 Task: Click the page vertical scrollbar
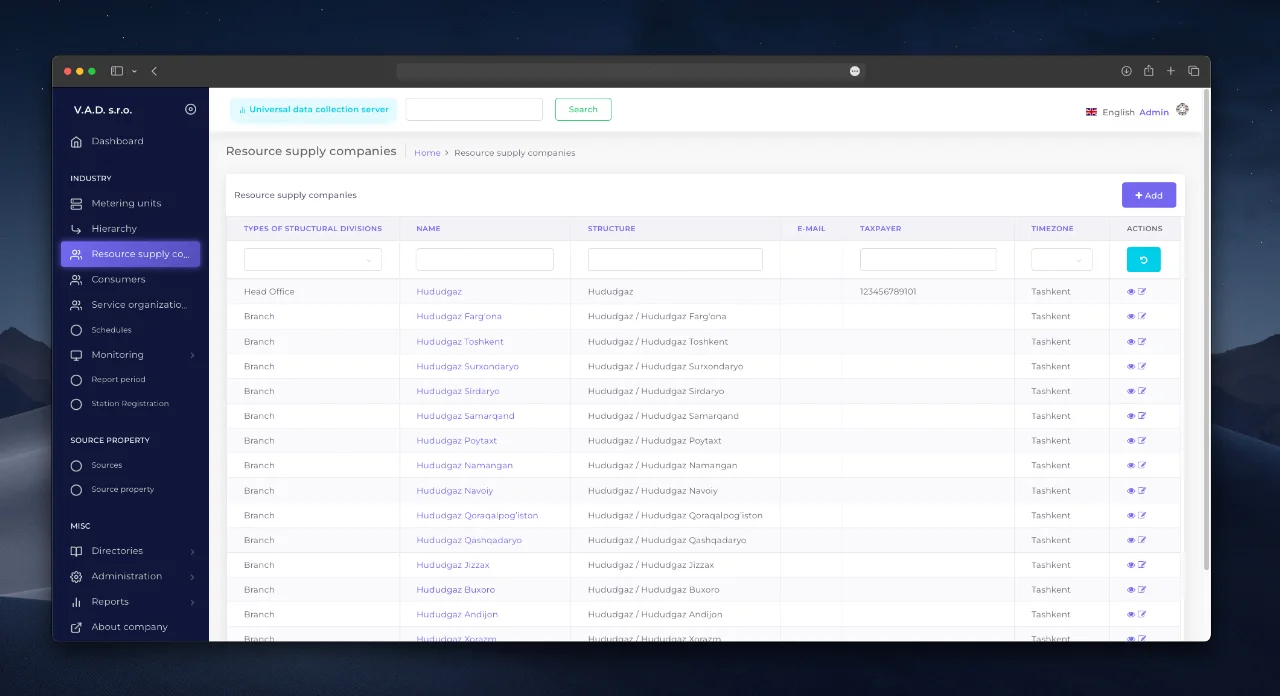(x=1206, y=330)
